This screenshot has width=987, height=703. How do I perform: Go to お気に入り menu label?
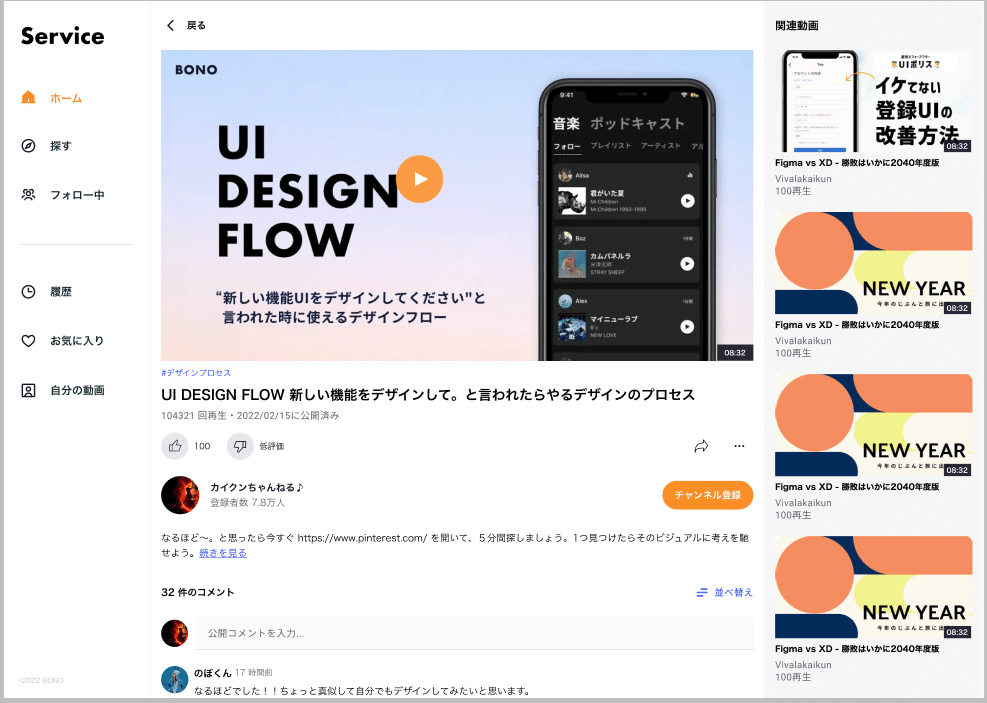[x=77, y=340]
